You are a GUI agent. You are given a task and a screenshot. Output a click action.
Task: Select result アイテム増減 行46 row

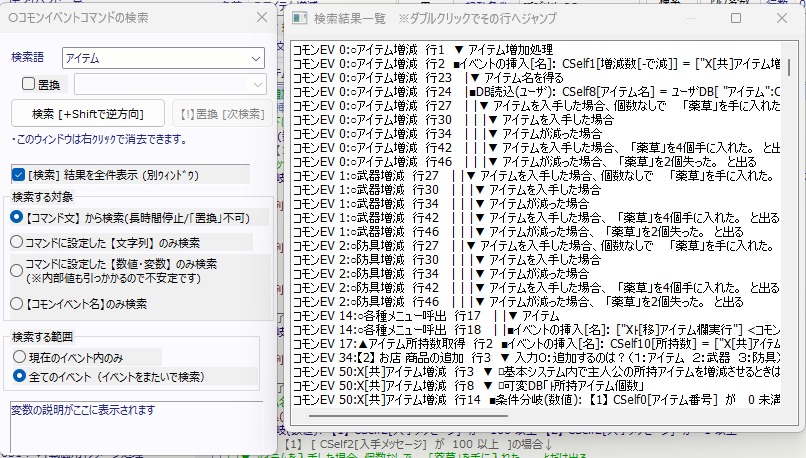click(537, 162)
